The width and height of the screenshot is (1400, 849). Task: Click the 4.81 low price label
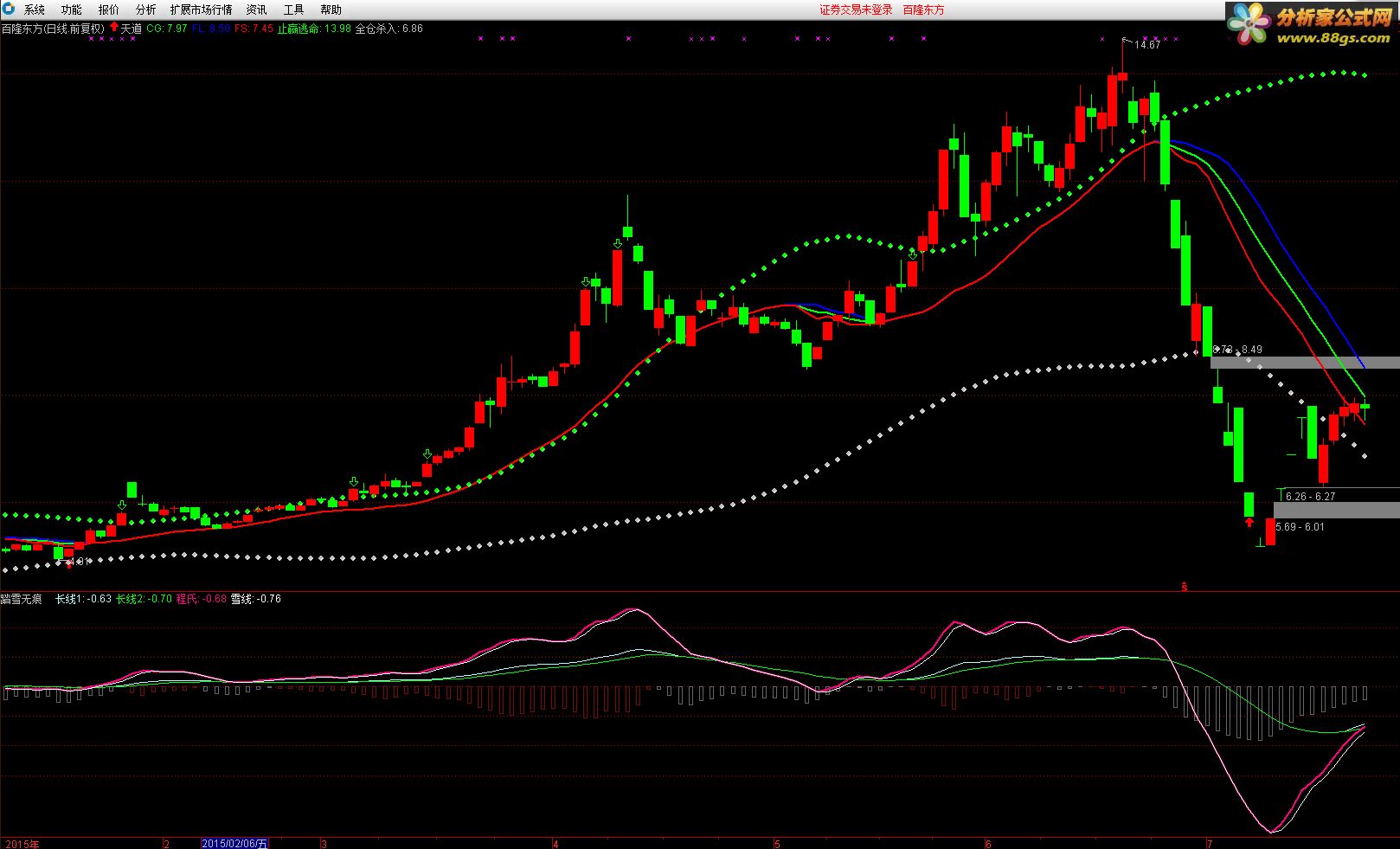(79, 562)
